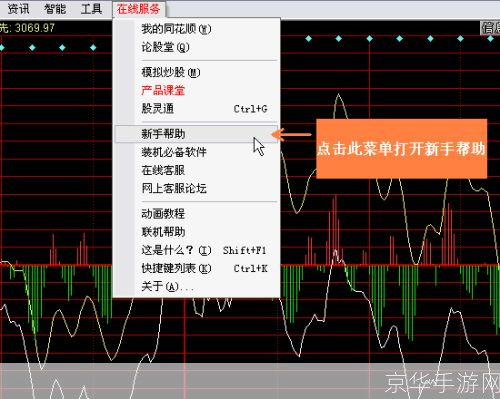Click 新手帮助 menu item
Screen dimensions: 500x399
(x=197, y=134)
